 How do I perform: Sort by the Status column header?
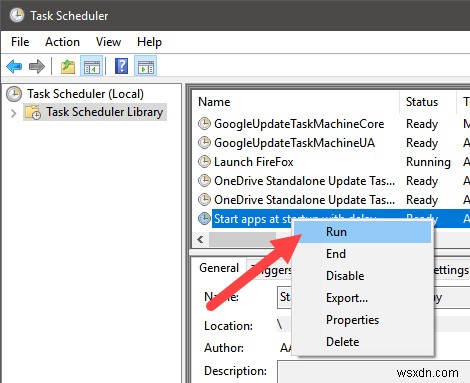428,102
